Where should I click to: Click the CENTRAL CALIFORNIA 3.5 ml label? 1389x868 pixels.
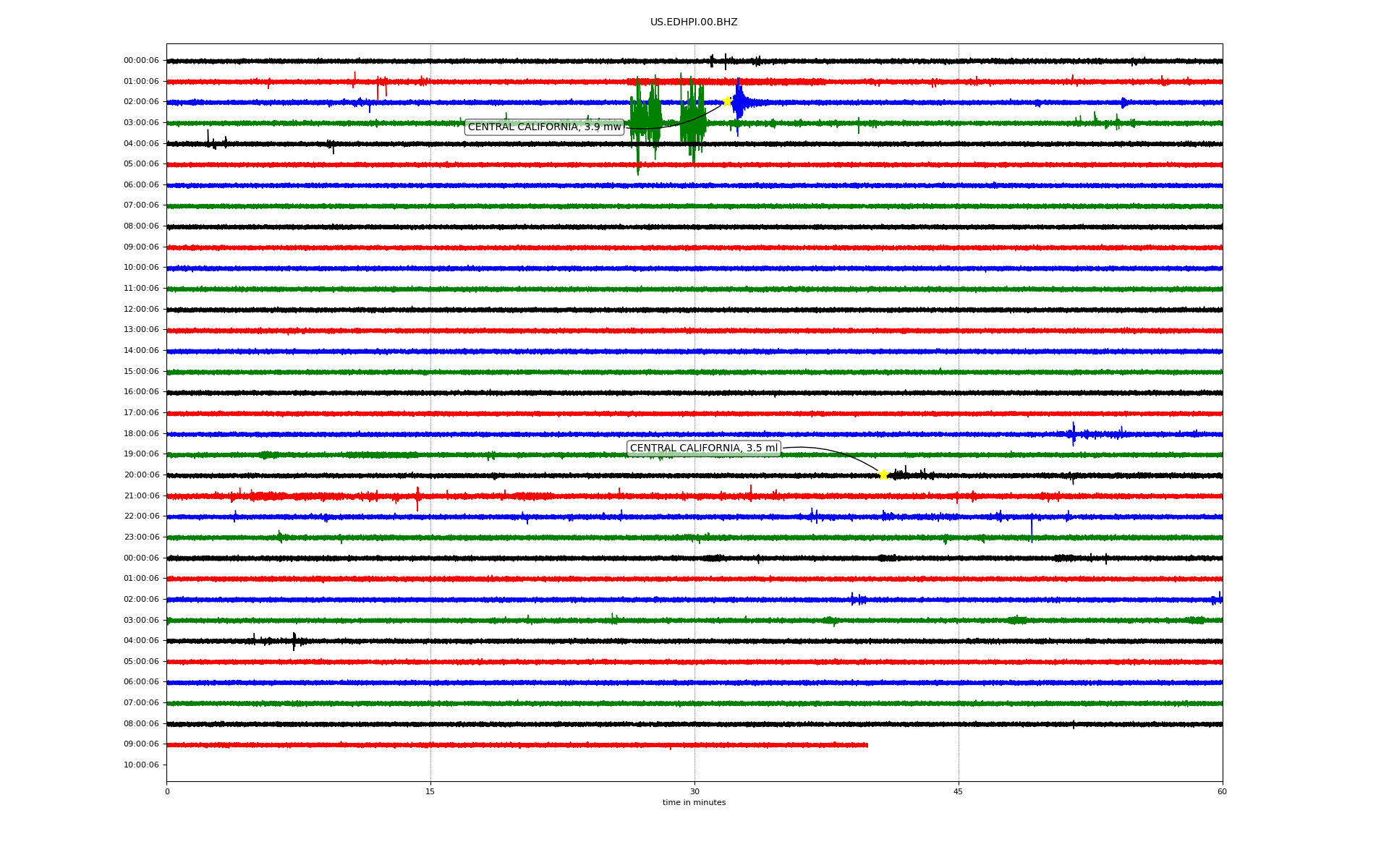pos(703,448)
